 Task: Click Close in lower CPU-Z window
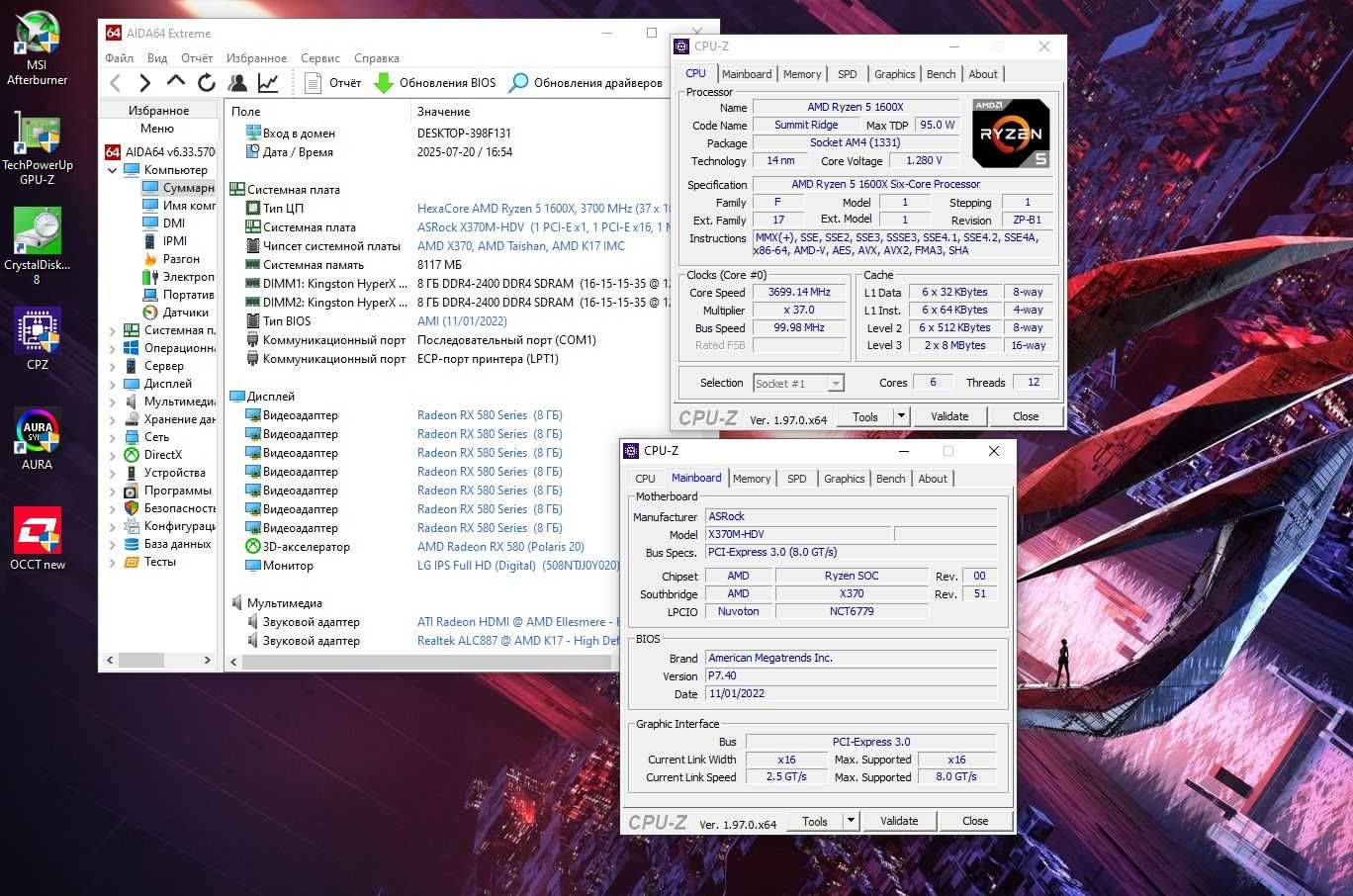pos(975,821)
